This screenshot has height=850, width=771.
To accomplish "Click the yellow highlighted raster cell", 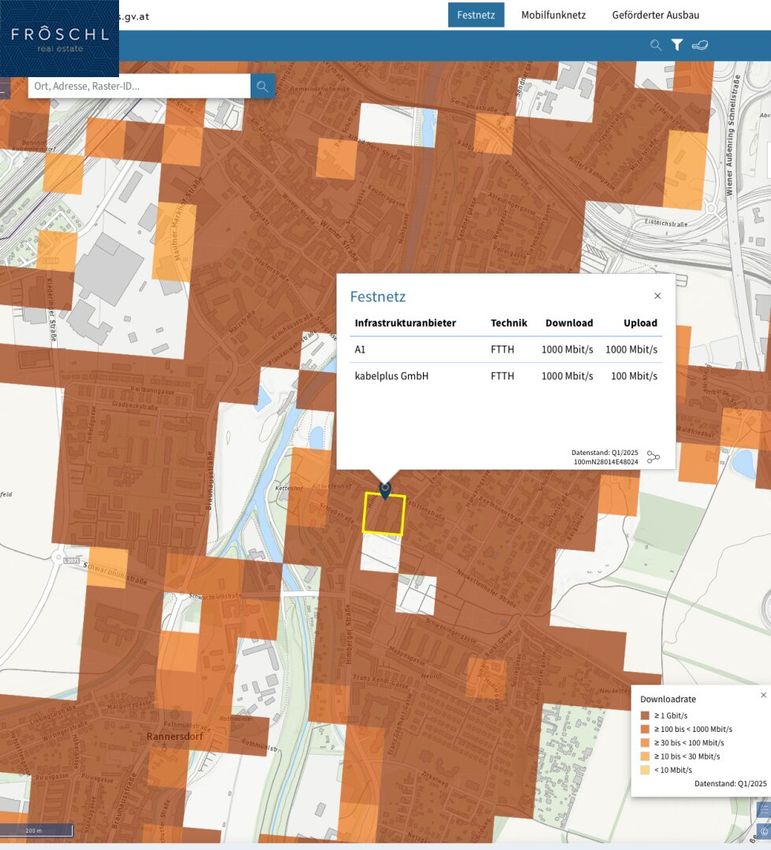I will 383,517.
